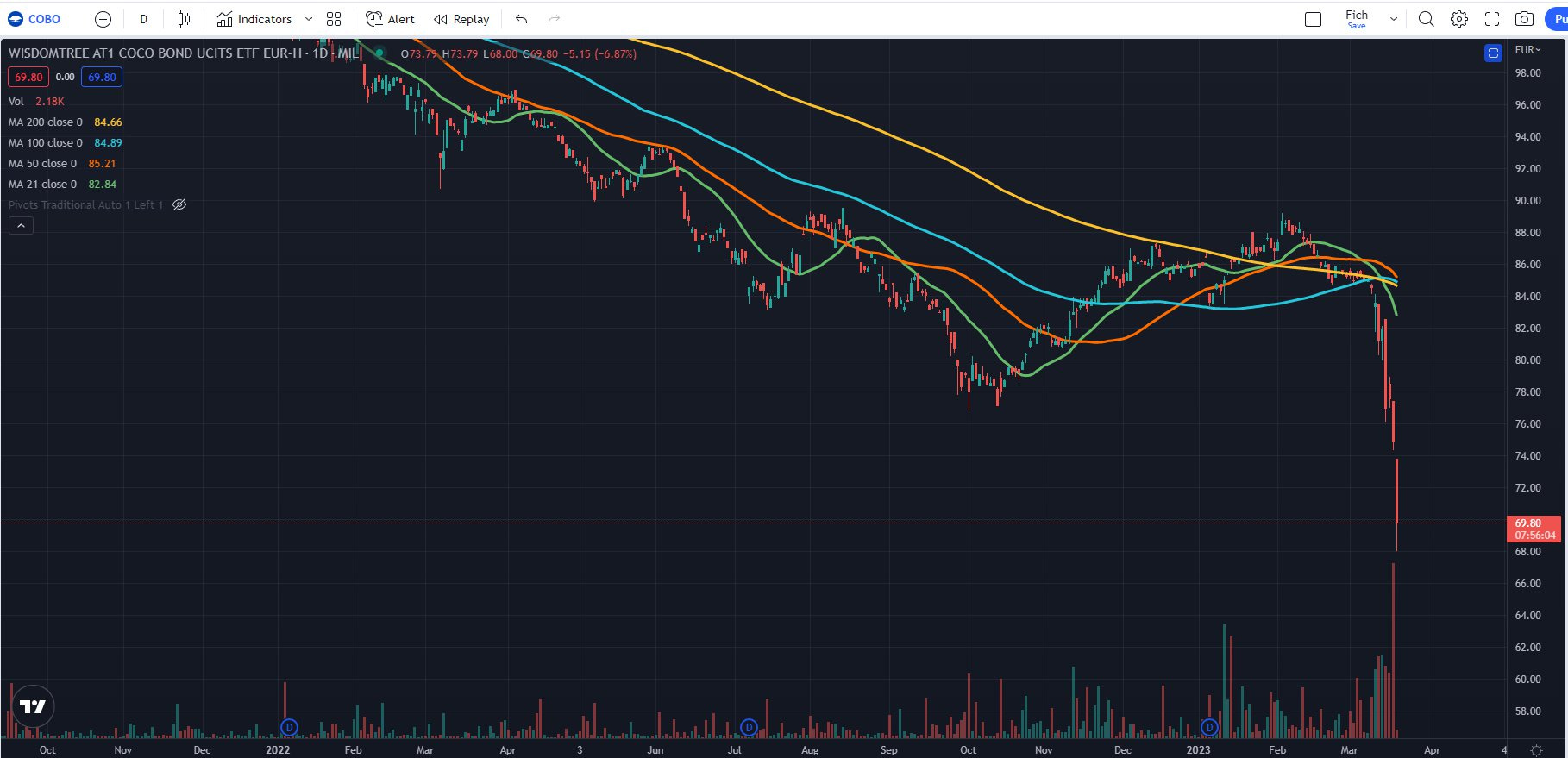Select the Vol 2.18K indicator legend
This screenshot has width=1568, height=758.
click(36, 101)
